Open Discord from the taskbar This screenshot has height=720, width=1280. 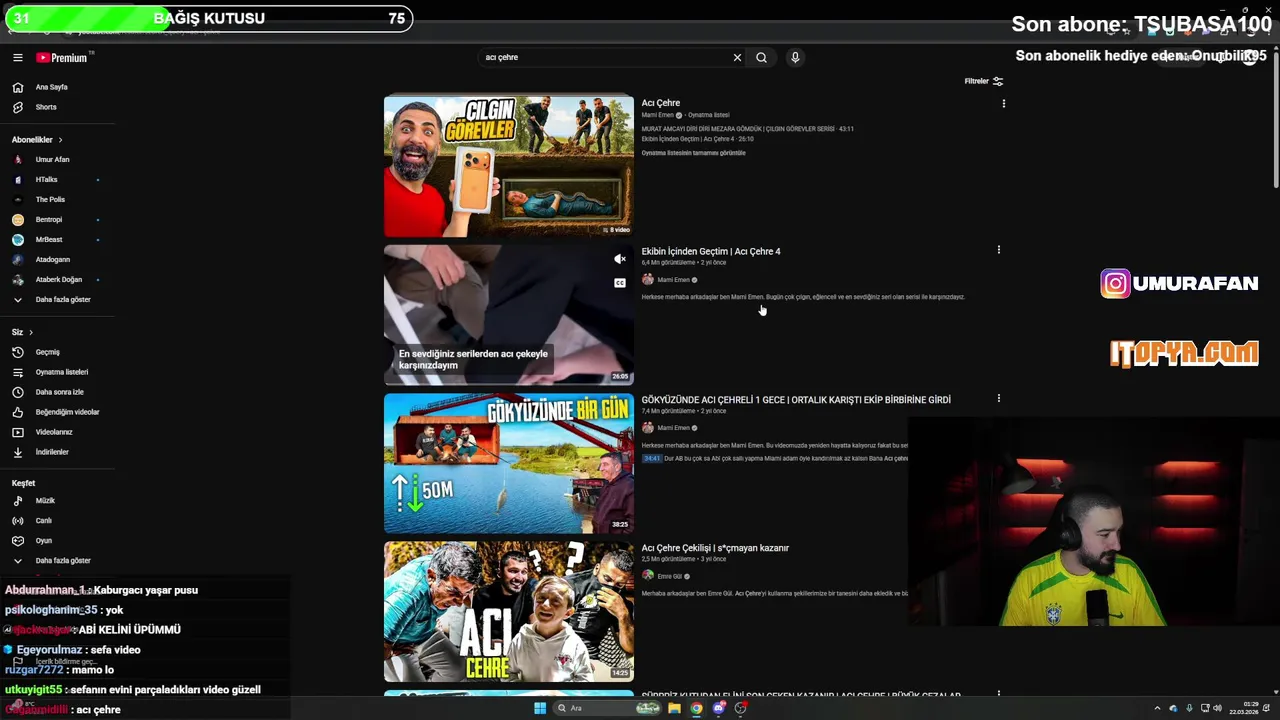[x=718, y=708]
